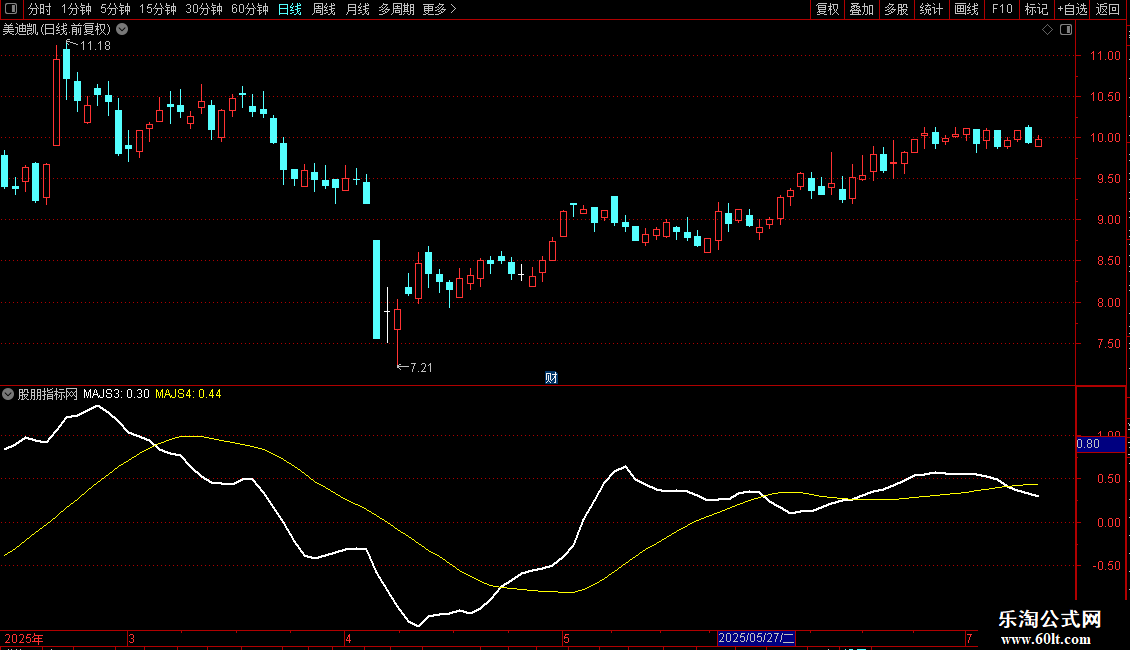Click the 统计 statistics button
This screenshot has width=1130, height=650.
click(931, 9)
